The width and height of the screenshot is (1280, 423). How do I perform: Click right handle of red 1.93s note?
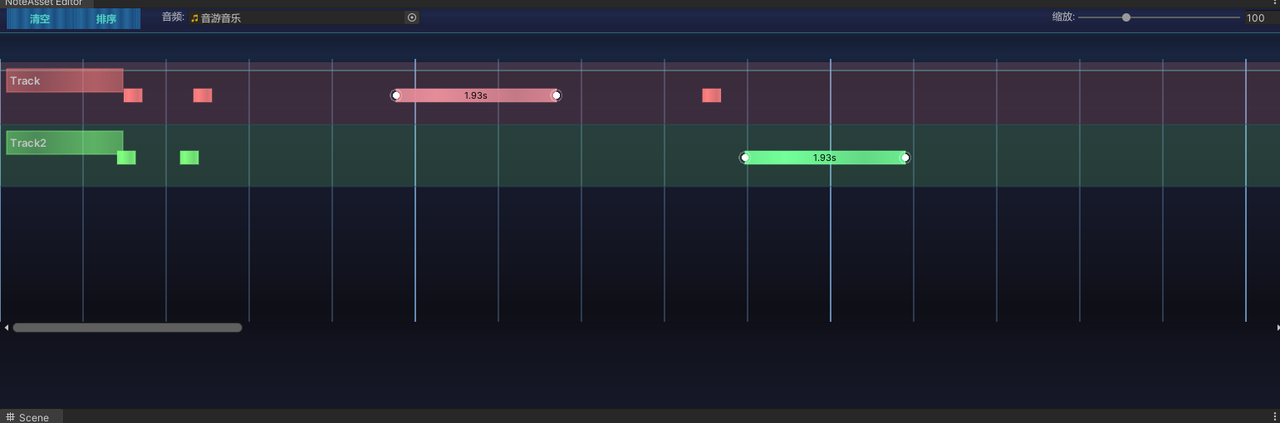point(557,95)
